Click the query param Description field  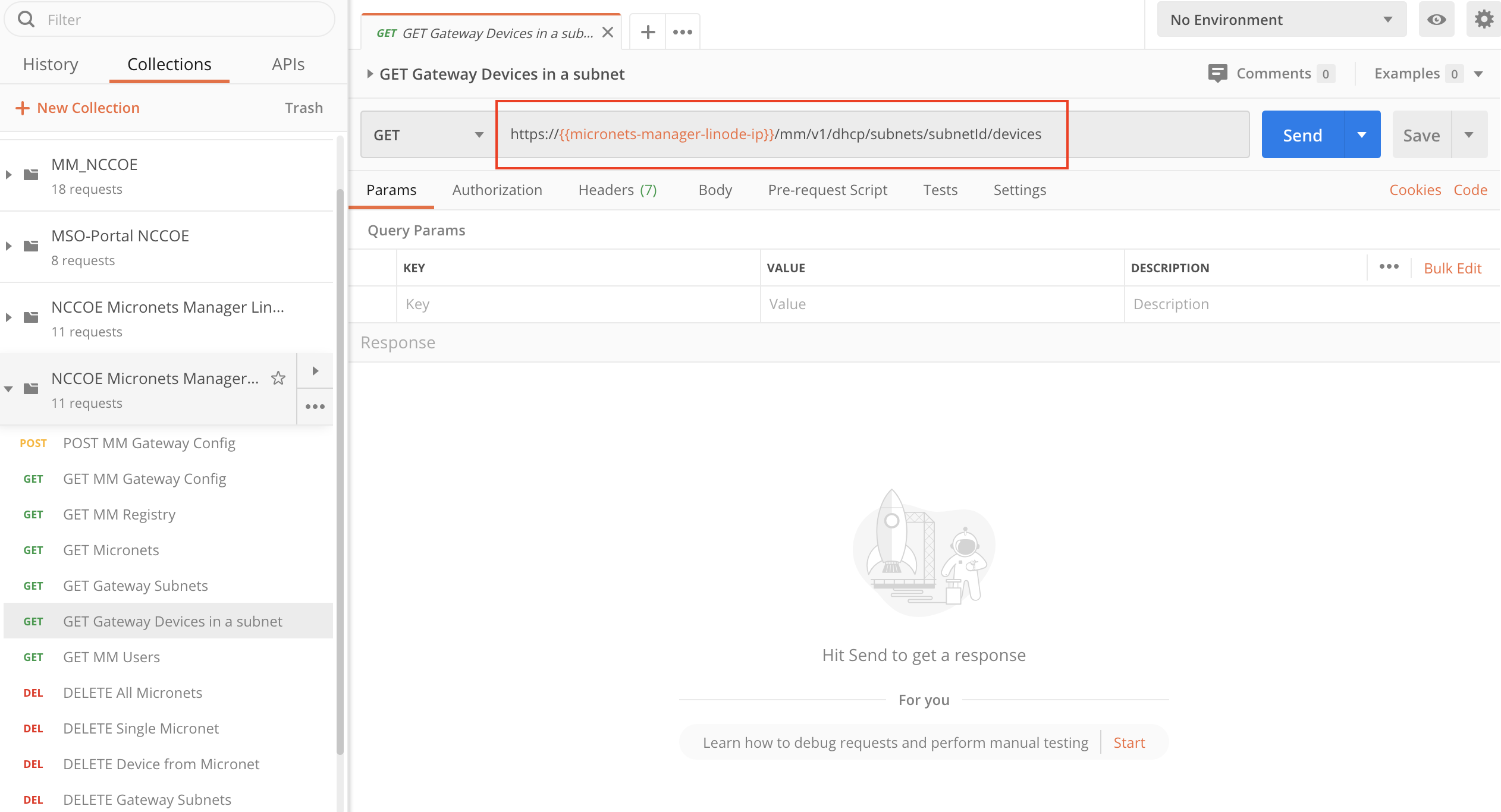click(1311, 304)
